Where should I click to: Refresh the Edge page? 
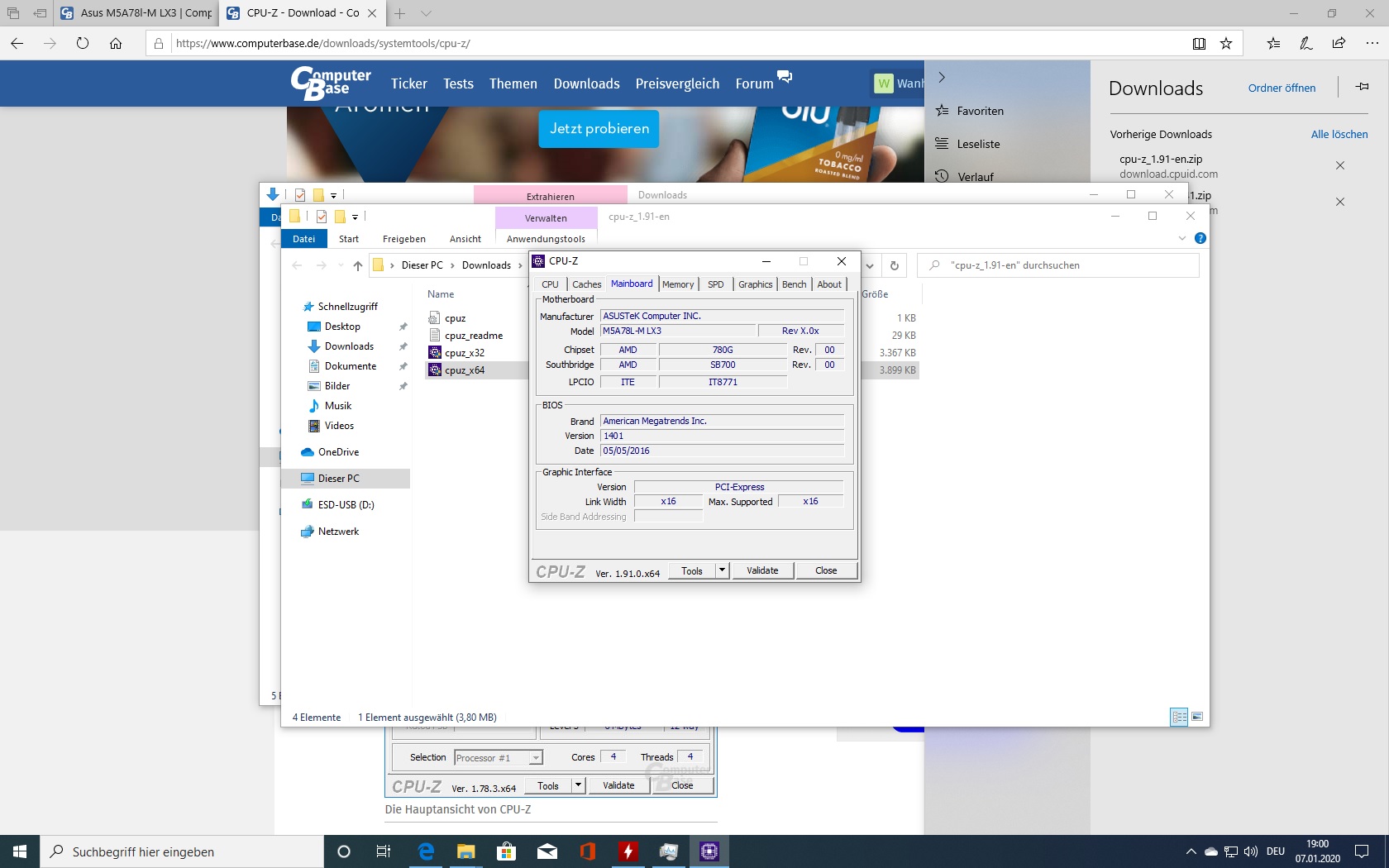(83, 43)
